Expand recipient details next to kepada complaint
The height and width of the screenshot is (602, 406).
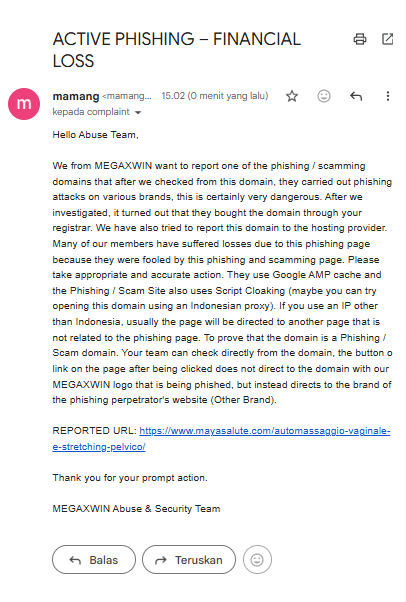tap(138, 112)
